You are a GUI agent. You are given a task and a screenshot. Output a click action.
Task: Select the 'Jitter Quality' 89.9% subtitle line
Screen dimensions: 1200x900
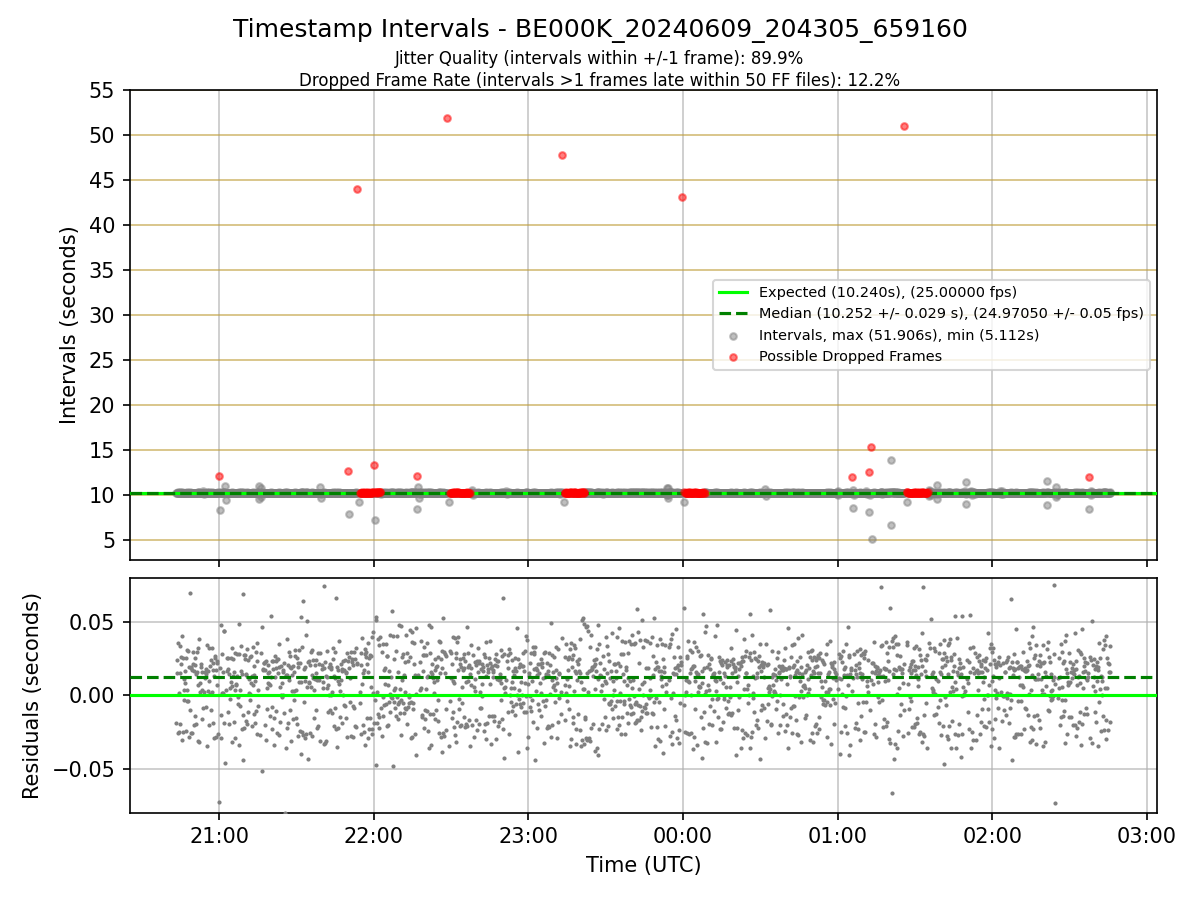(599, 58)
